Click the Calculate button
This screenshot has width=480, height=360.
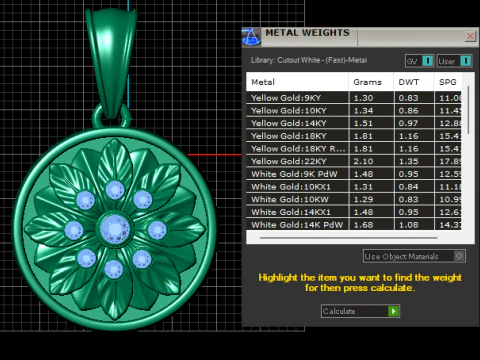(360, 311)
